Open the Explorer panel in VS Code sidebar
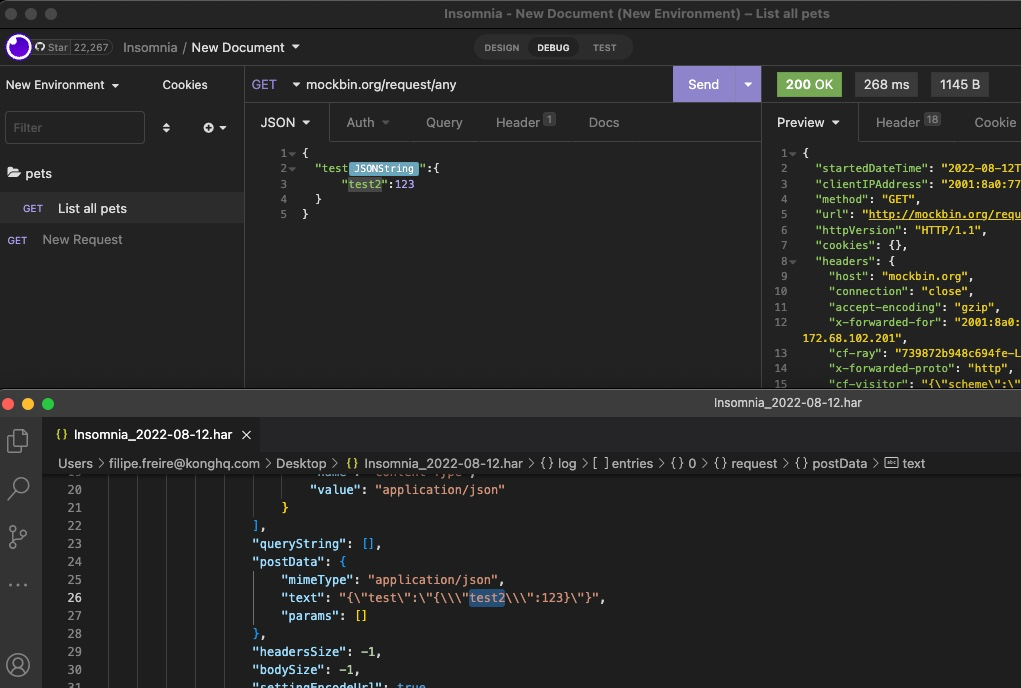The width and height of the screenshot is (1021, 688). coord(17,441)
